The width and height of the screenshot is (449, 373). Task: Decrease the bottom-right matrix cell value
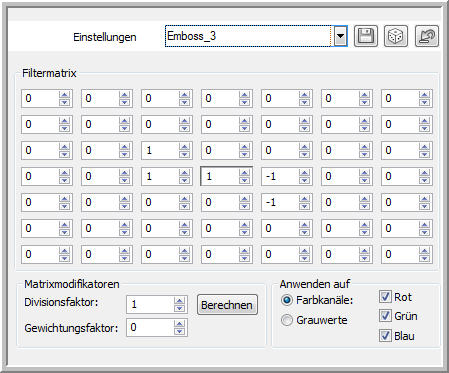[x=424, y=258]
